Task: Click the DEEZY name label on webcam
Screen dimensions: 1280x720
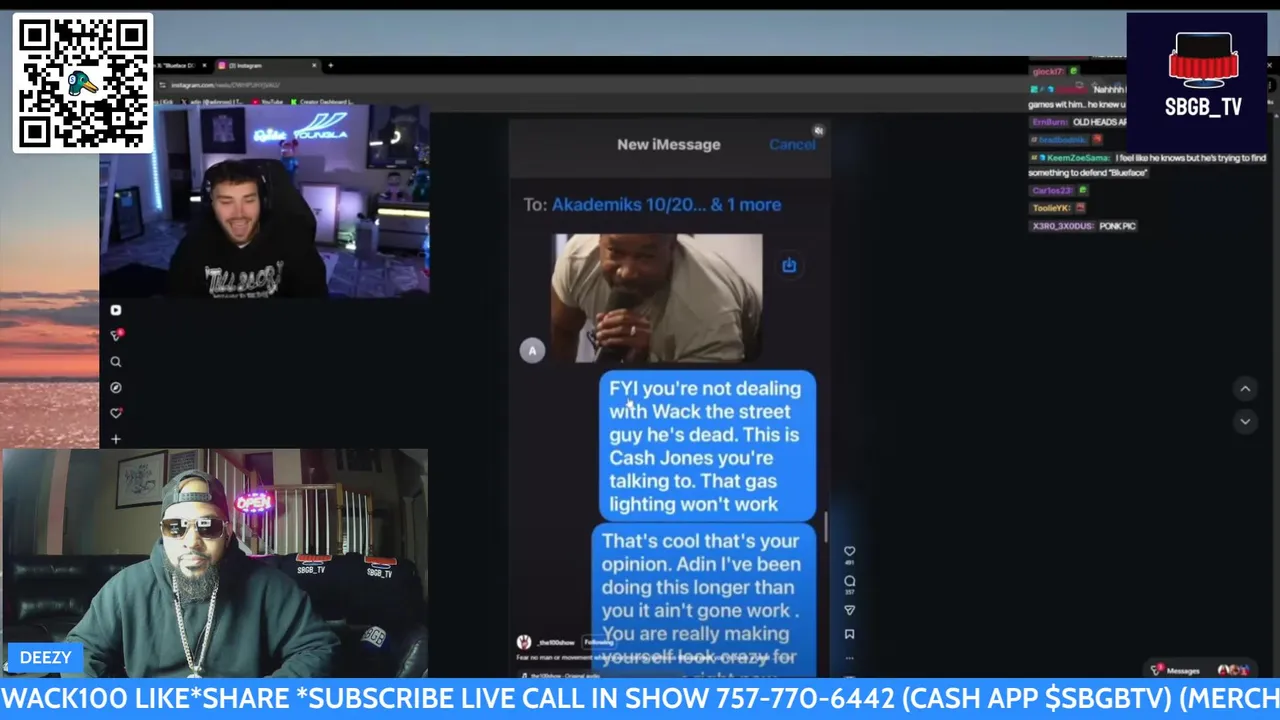Action: tap(45, 657)
